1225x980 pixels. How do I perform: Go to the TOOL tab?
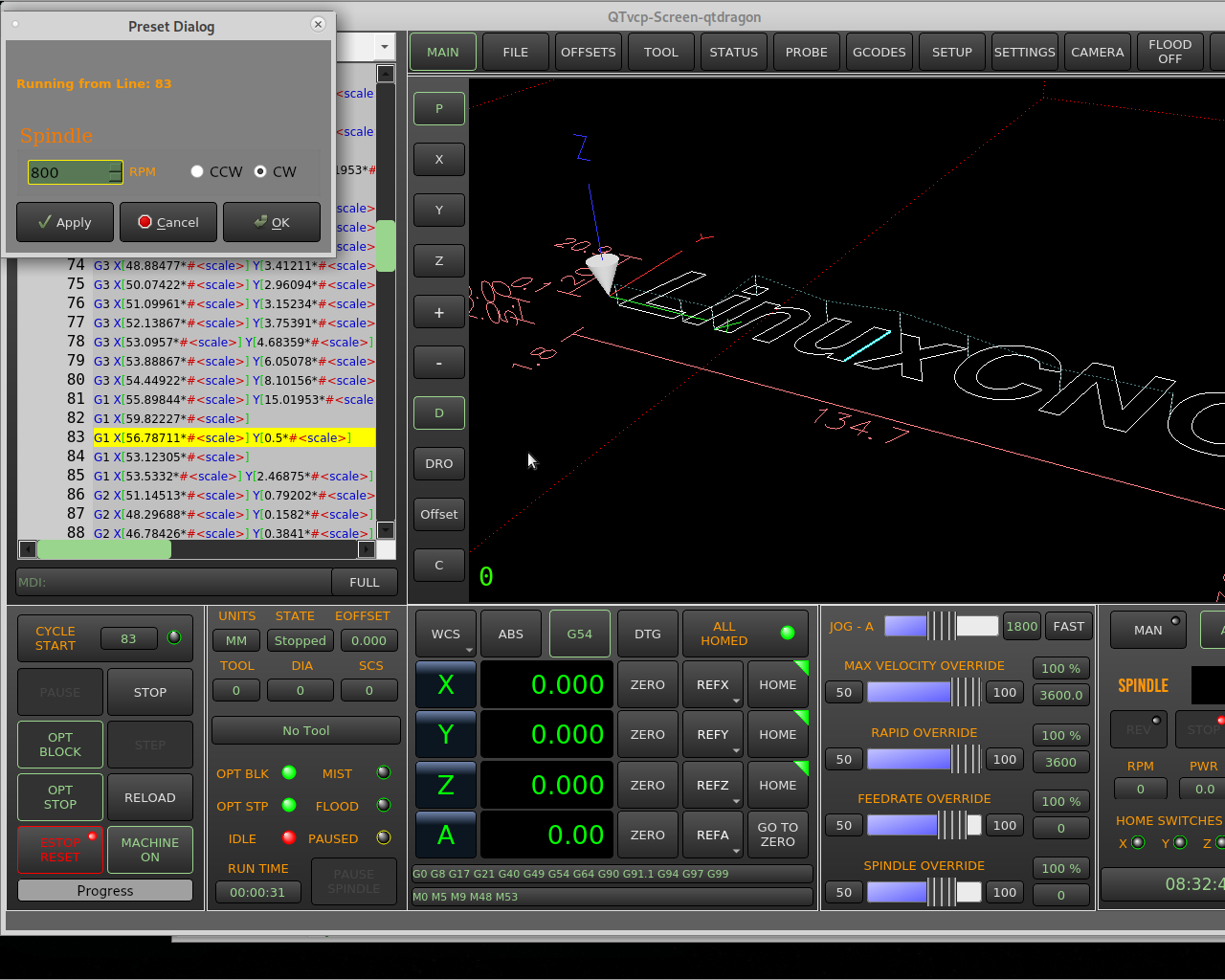(661, 52)
